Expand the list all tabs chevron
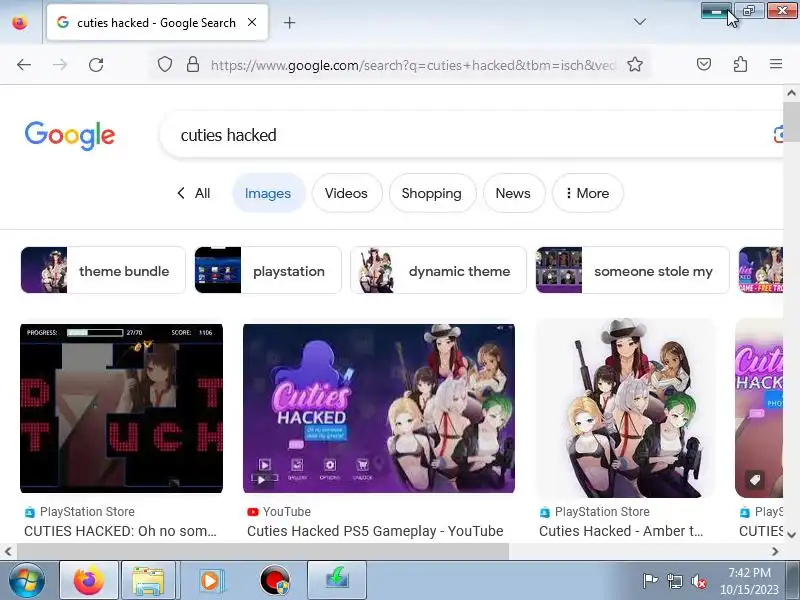The height and width of the screenshot is (600, 800). click(x=639, y=22)
